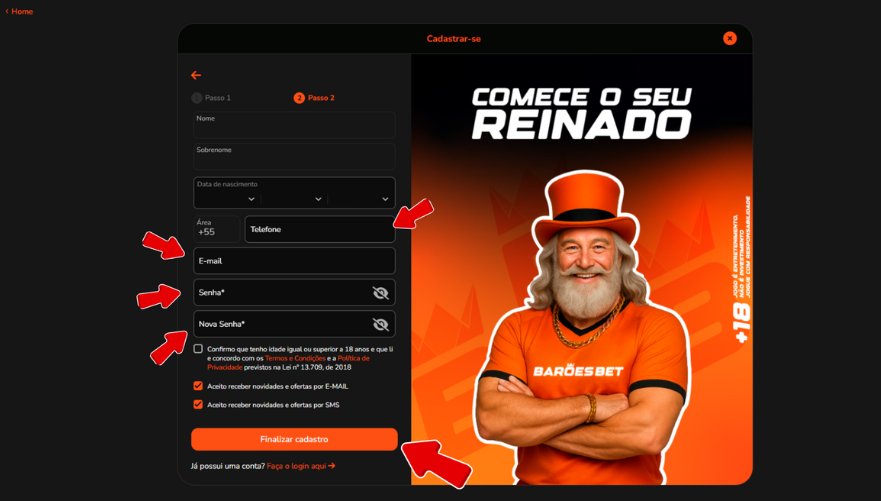Screen dimensions: 881x501
Task: Close the Cadastrar-se dialog with the X
Action: pos(729,38)
